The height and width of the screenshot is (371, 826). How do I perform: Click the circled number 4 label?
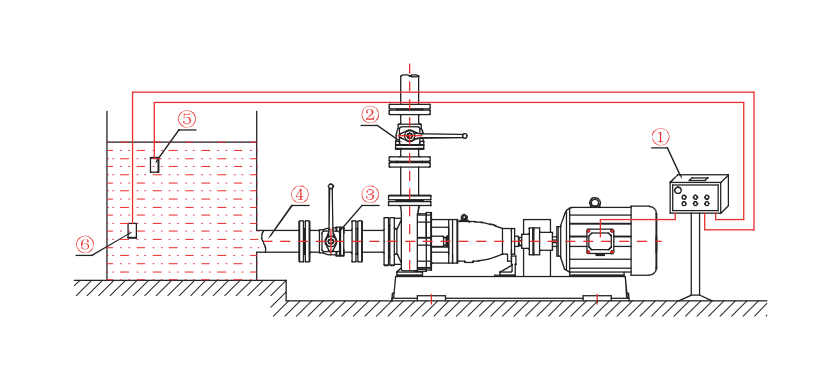point(299,195)
